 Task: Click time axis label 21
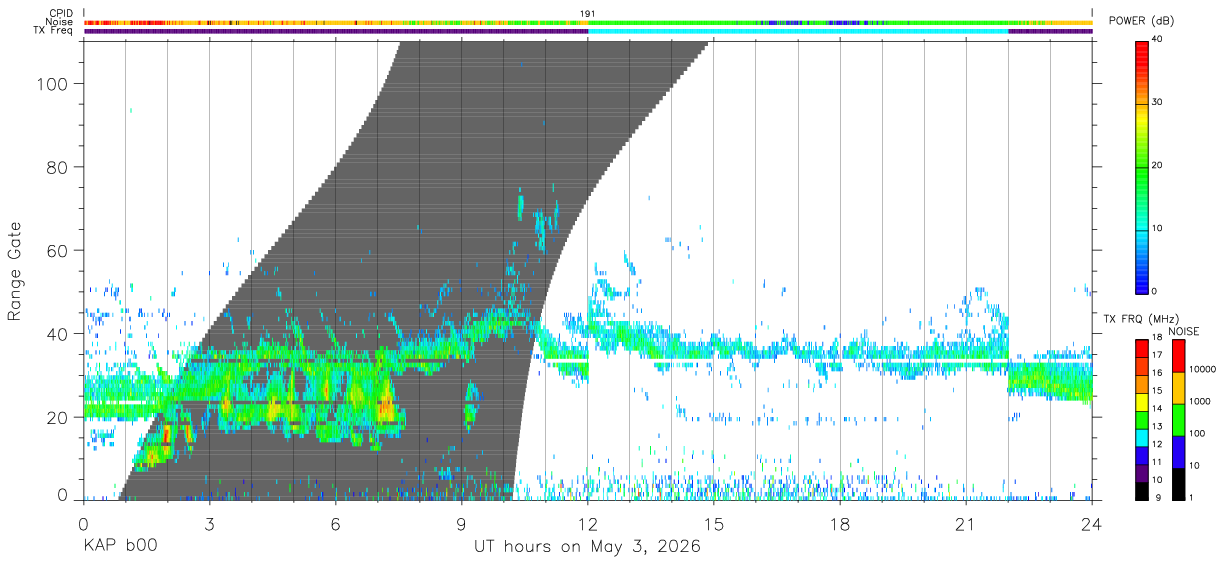tap(966, 524)
